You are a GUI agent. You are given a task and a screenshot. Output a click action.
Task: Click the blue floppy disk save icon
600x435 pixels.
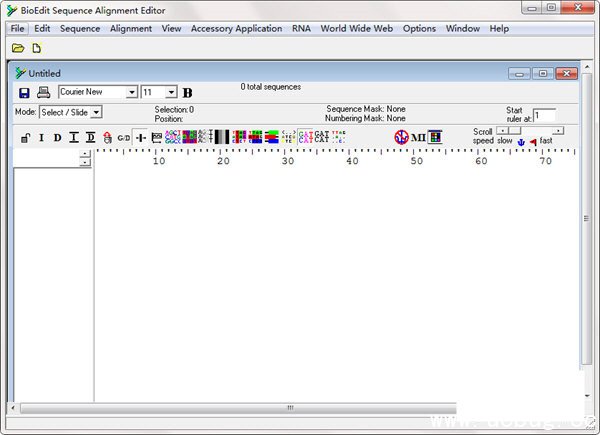click(24, 92)
